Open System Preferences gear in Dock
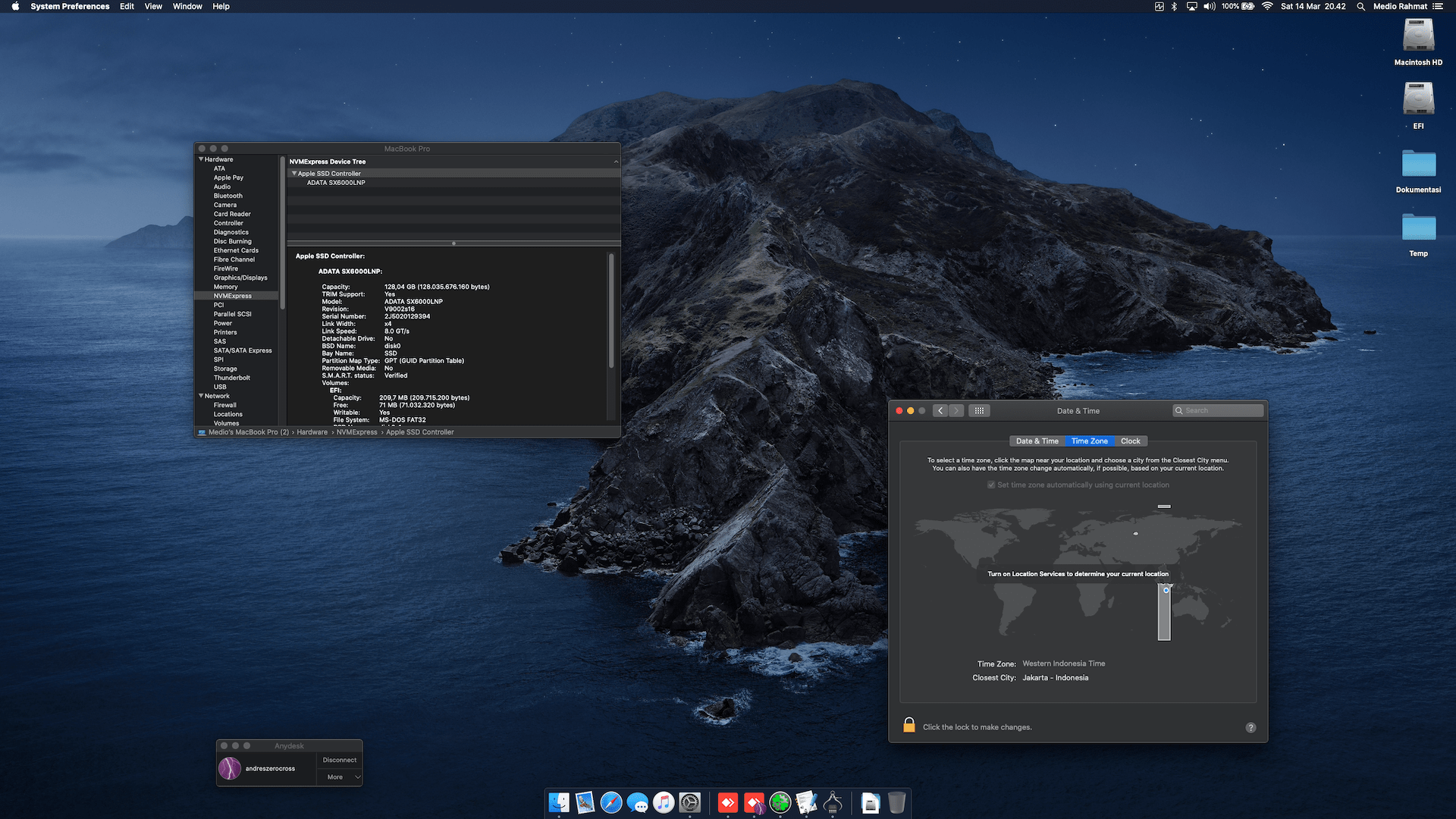Viewport: 1456px width, 819px height. pyautogui.click(x=690, y=802)
